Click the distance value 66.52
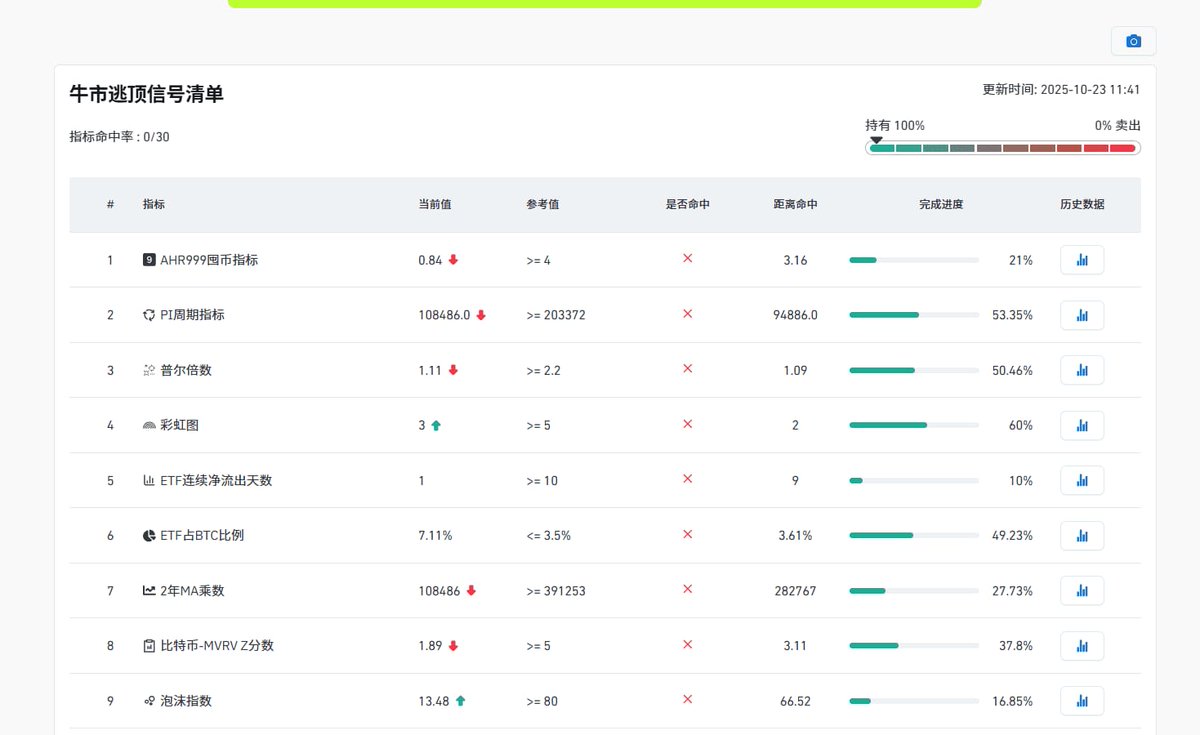Viewport: 1200px width, 735px height. 795,701
